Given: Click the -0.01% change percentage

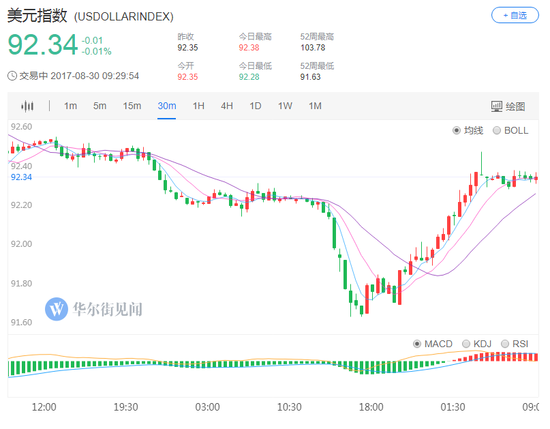Looking at the screenshot, I should point(96,52).
